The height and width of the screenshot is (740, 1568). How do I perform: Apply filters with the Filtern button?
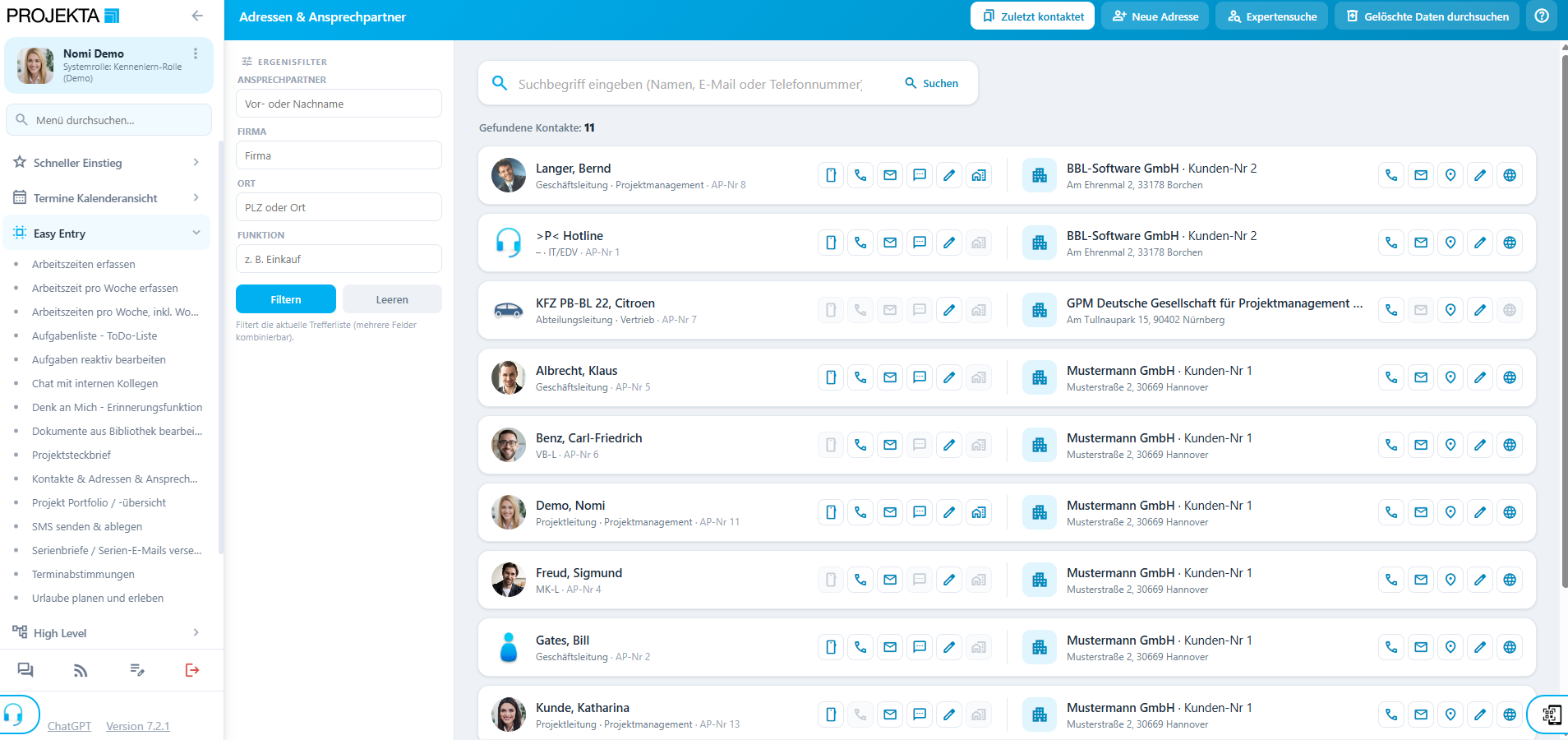(286, 299)
